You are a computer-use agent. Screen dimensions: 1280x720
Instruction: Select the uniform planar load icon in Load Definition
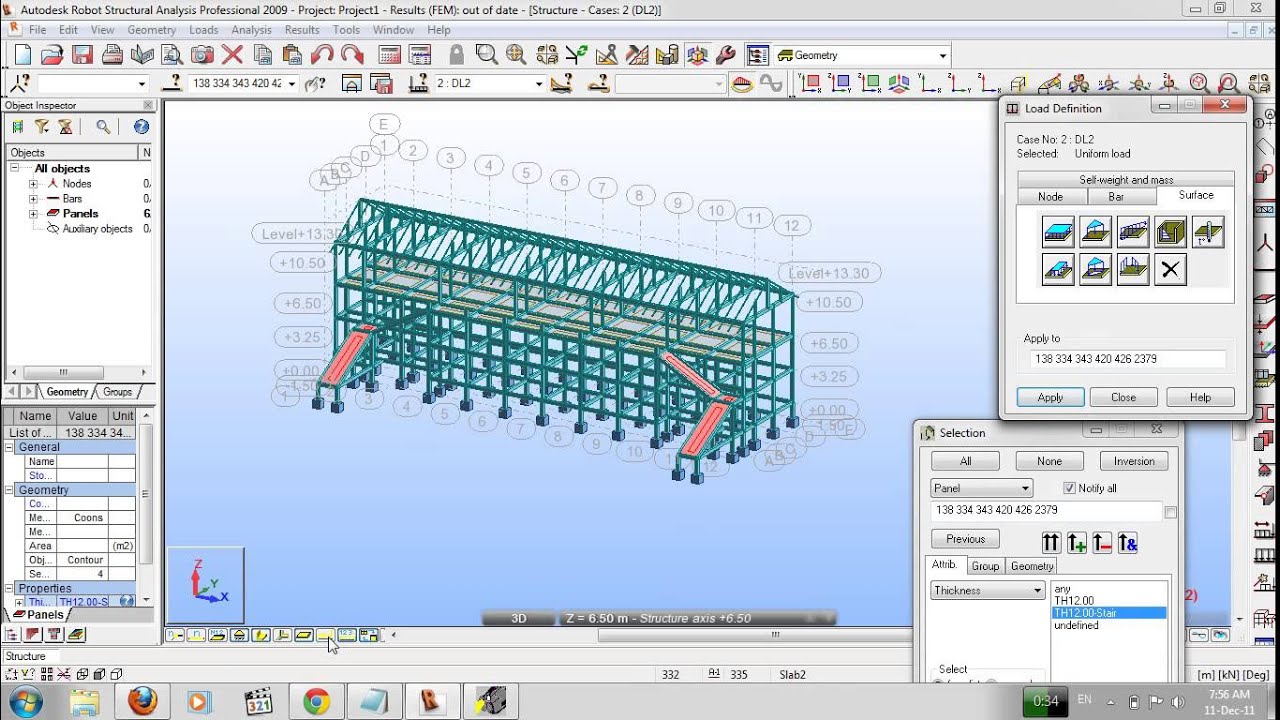click(x=1058, y=233)
